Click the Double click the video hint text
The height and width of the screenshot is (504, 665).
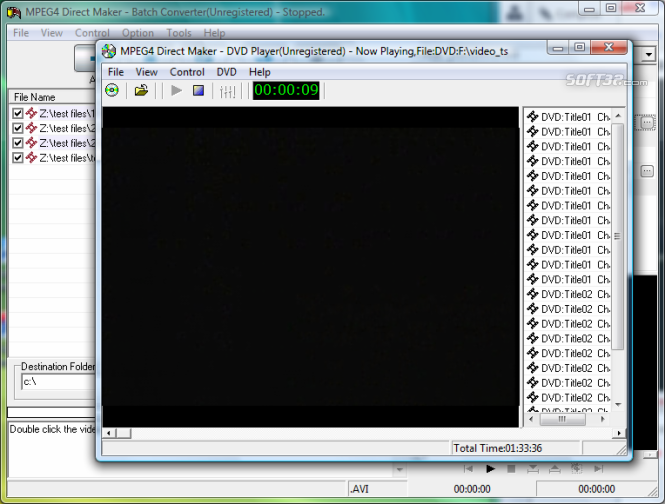52,429
